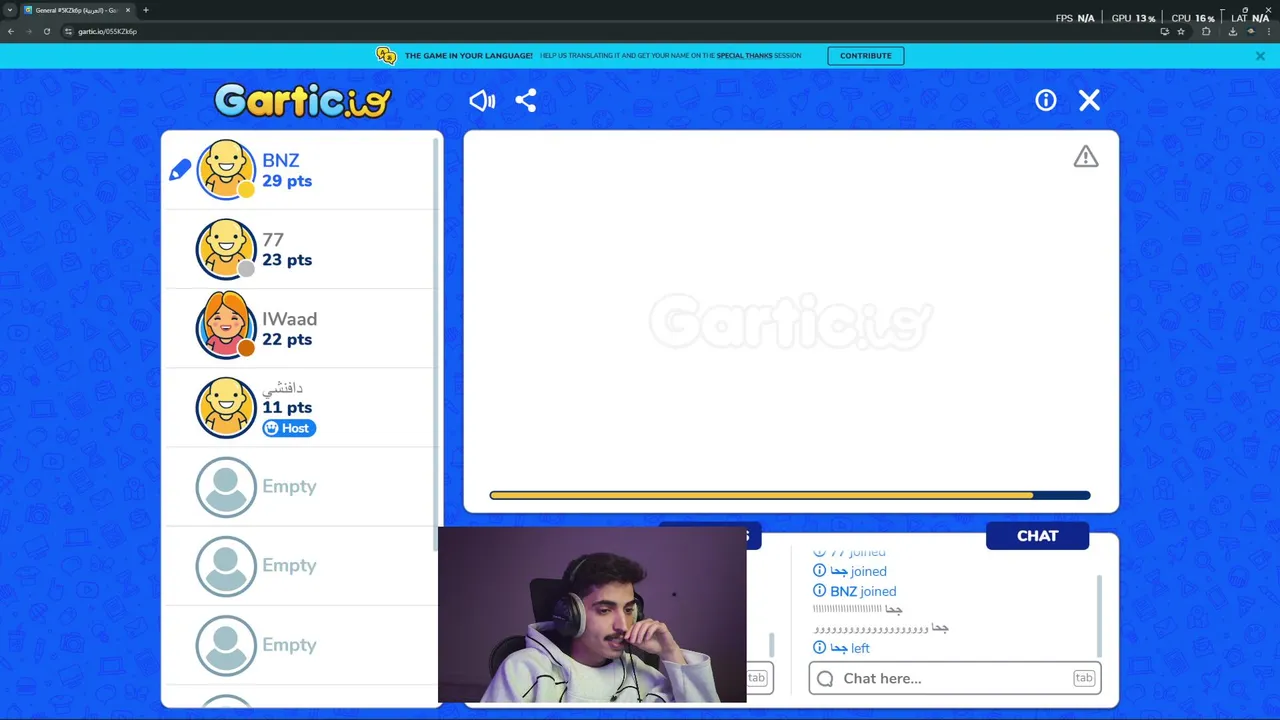Click the tab key hint in chat input

click(1084, 678)
